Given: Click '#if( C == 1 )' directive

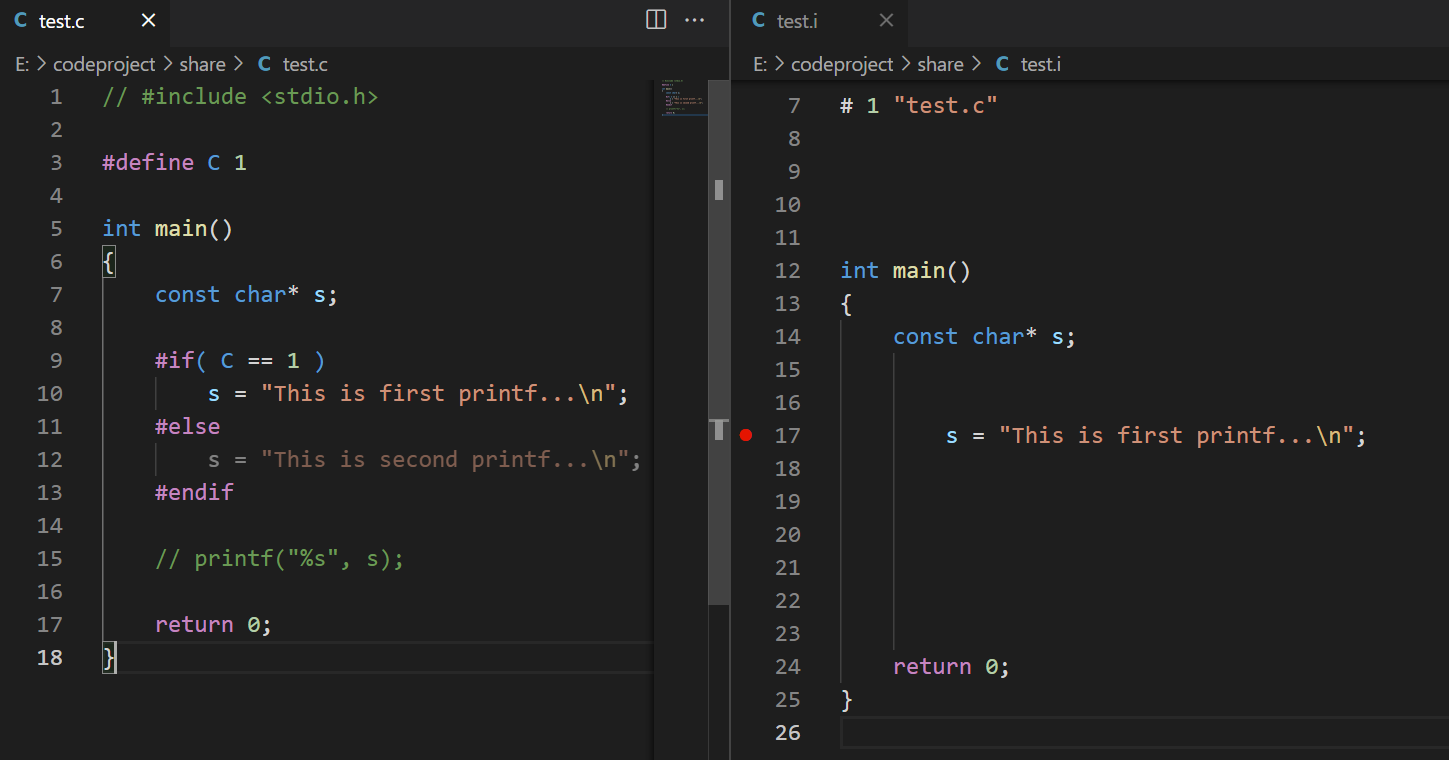Looking at the screenshot, I should 240,361.
